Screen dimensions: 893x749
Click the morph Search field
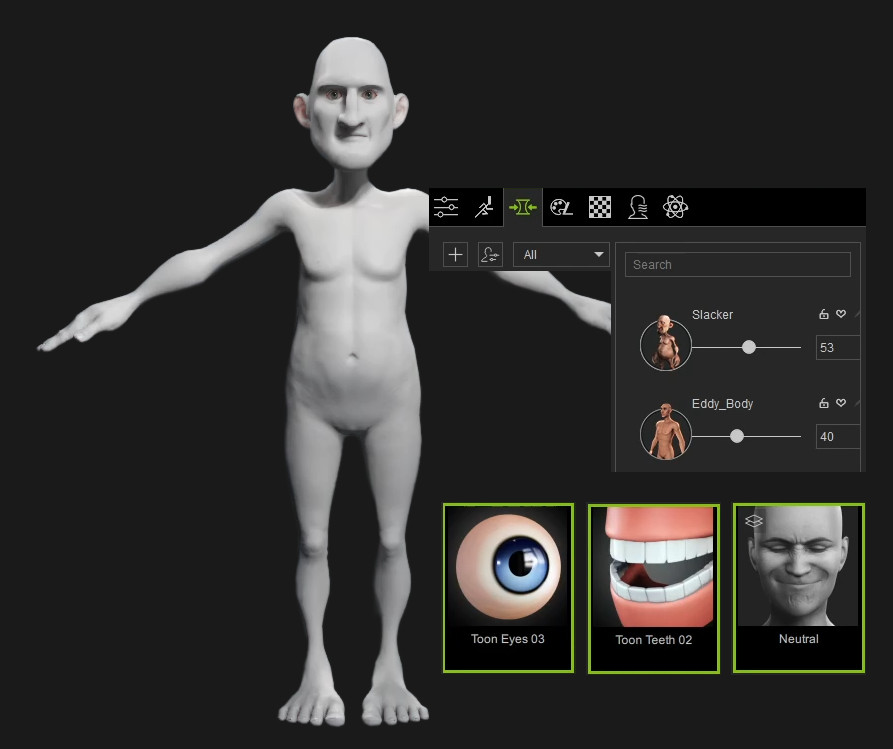click(737, 265)
